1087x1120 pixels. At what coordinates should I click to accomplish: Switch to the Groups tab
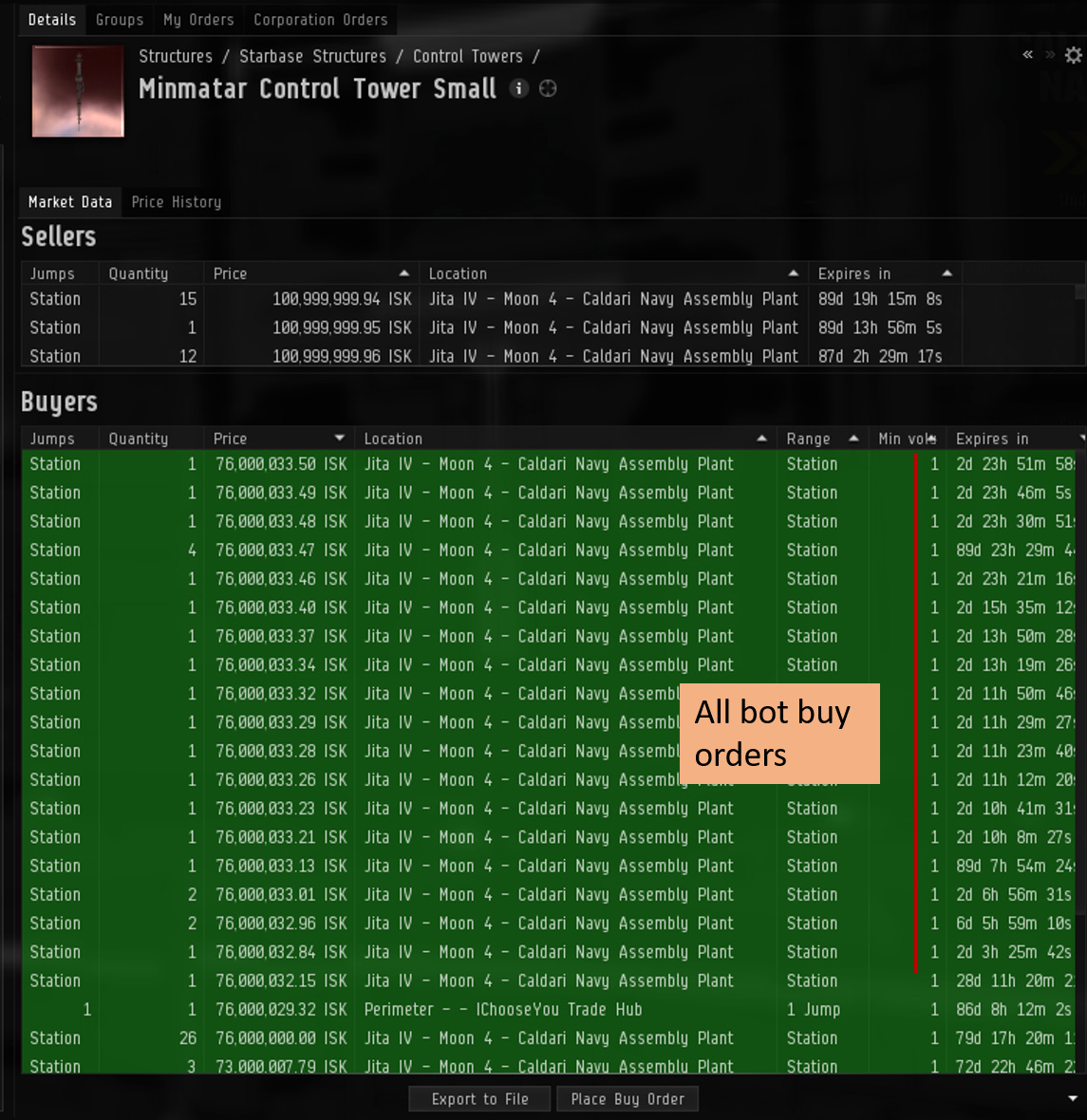120,20
